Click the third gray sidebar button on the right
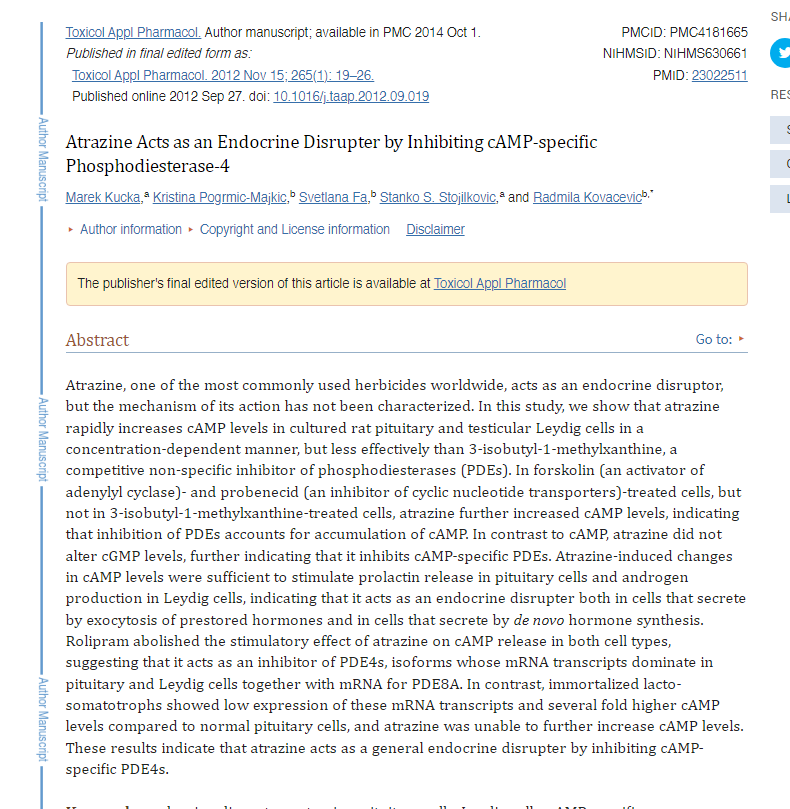The height and width of the screenshot is (809, 790). (780, 198)
